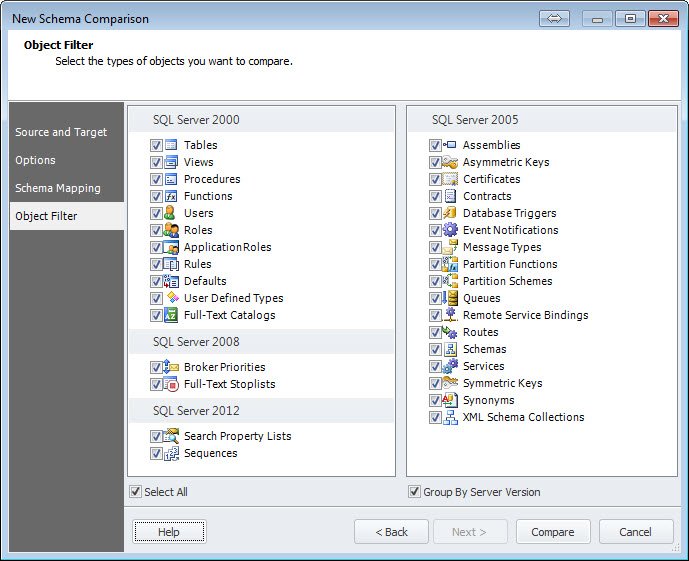Toggle the Procedures checkbox
689x561 pixels.
(156, 179)
